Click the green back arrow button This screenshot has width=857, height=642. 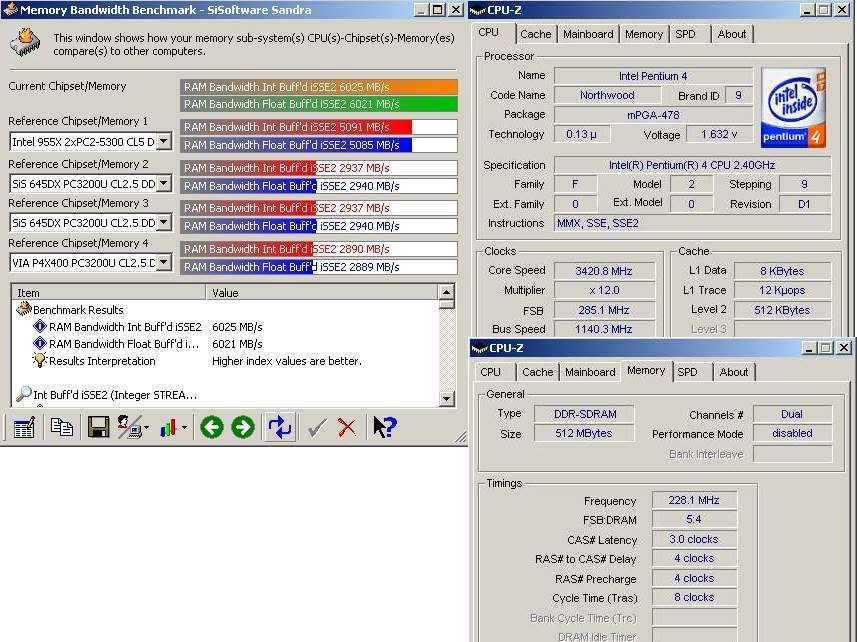211,427
